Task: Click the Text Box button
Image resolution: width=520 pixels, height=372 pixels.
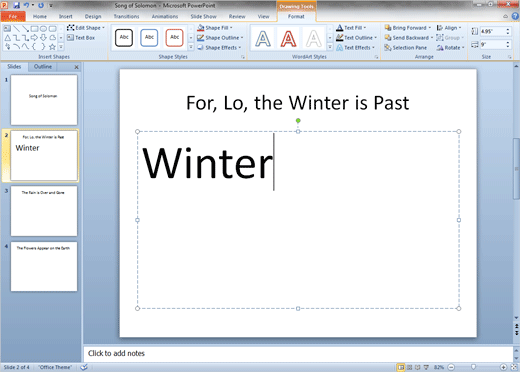Action: (81, 38)
